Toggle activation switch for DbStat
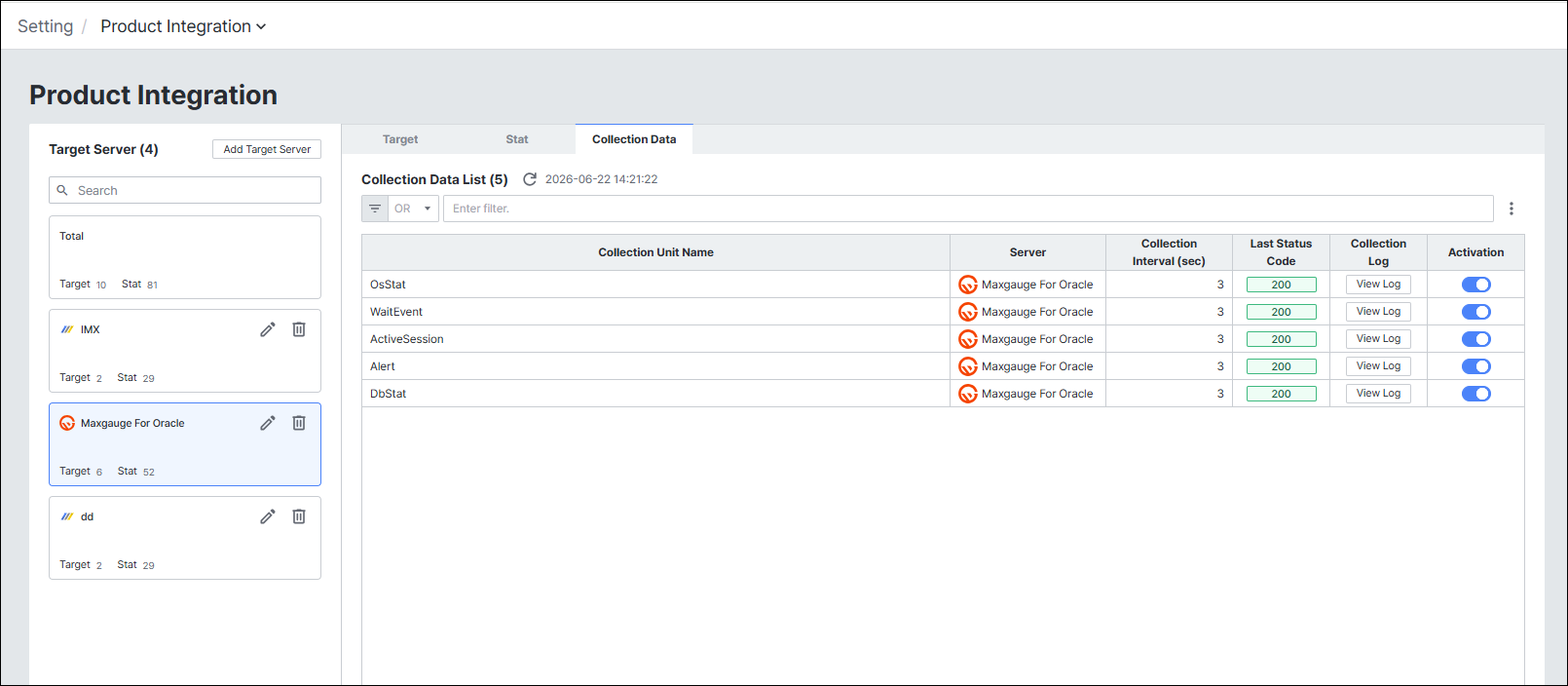The height and width of the screenshot is (686, 1568). [1476, 394]
